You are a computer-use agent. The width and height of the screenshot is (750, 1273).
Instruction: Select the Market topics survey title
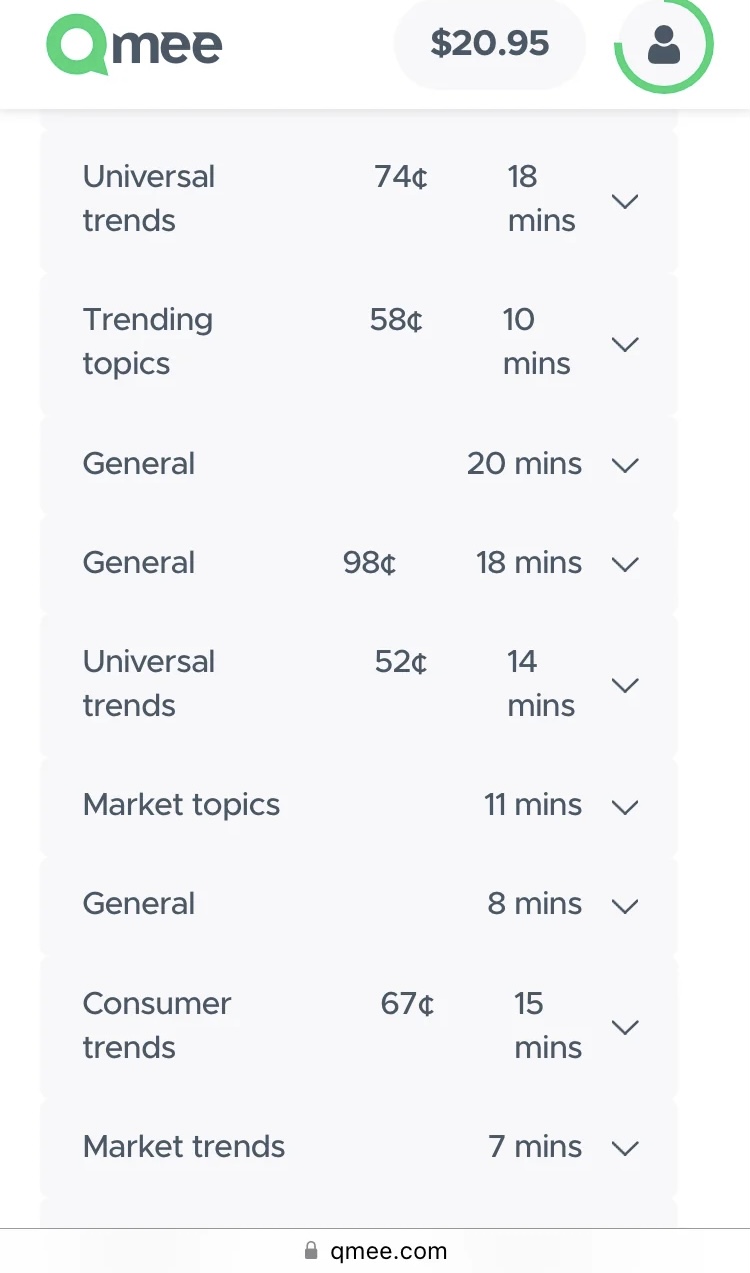pyautogui.click(x=181, y=804)
